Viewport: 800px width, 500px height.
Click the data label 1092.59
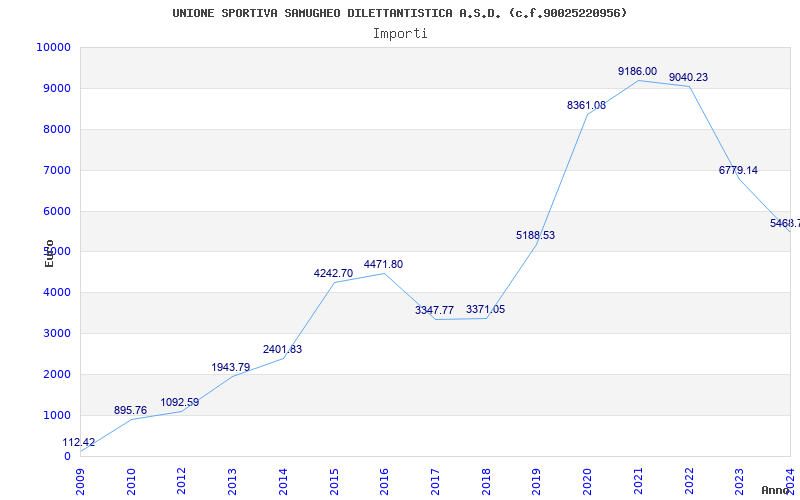[180, 402]
